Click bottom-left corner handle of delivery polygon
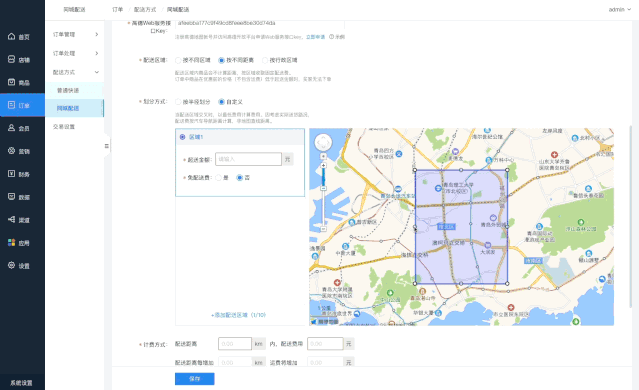This screenshot has width=639, height=390. pos(415,283)
